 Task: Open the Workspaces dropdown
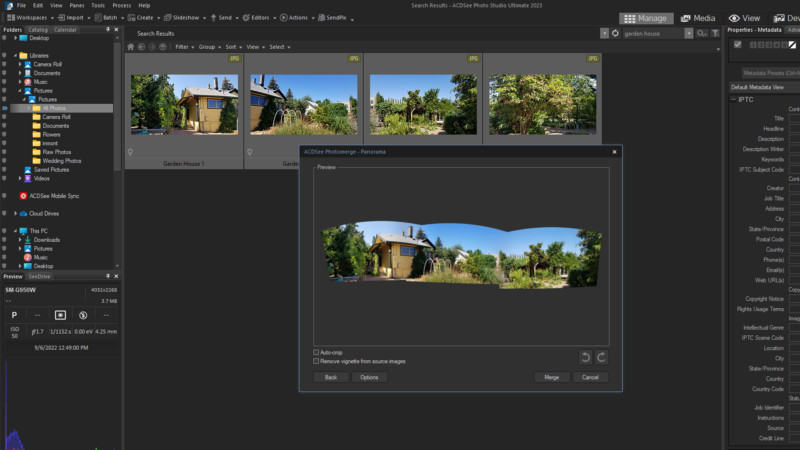pos(31,18)
